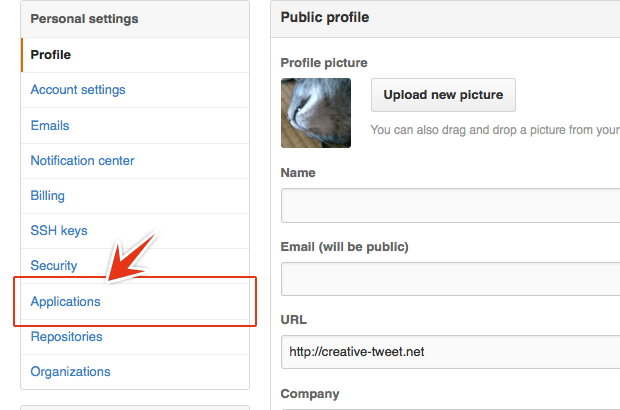
Task: Click the Personal settings panel header
Action: click(85, 19)
